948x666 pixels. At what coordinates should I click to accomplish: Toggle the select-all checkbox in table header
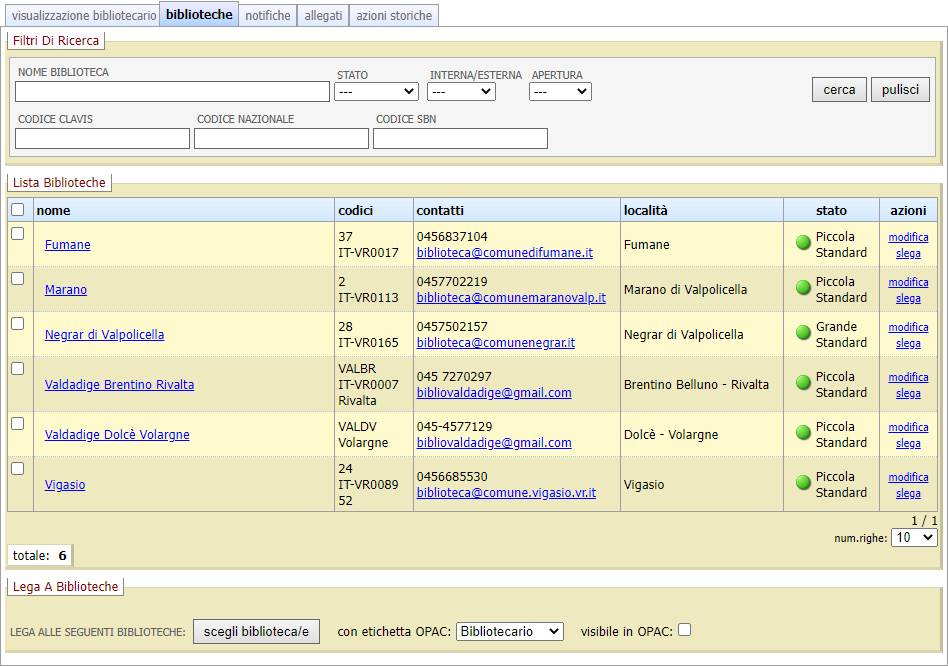tap(17, 209)
